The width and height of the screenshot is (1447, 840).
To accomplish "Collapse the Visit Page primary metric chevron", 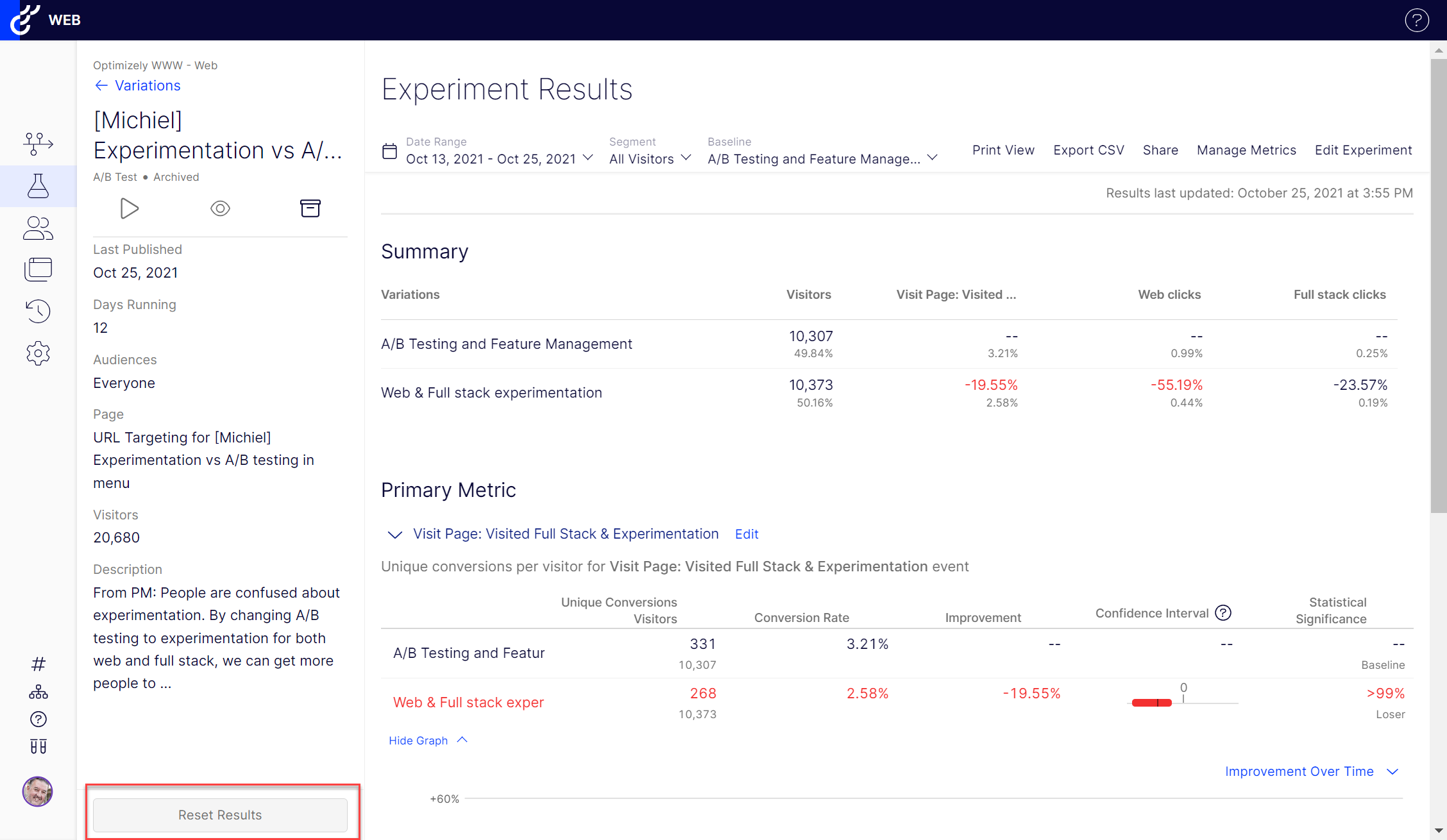I will (x=395, y=535).
